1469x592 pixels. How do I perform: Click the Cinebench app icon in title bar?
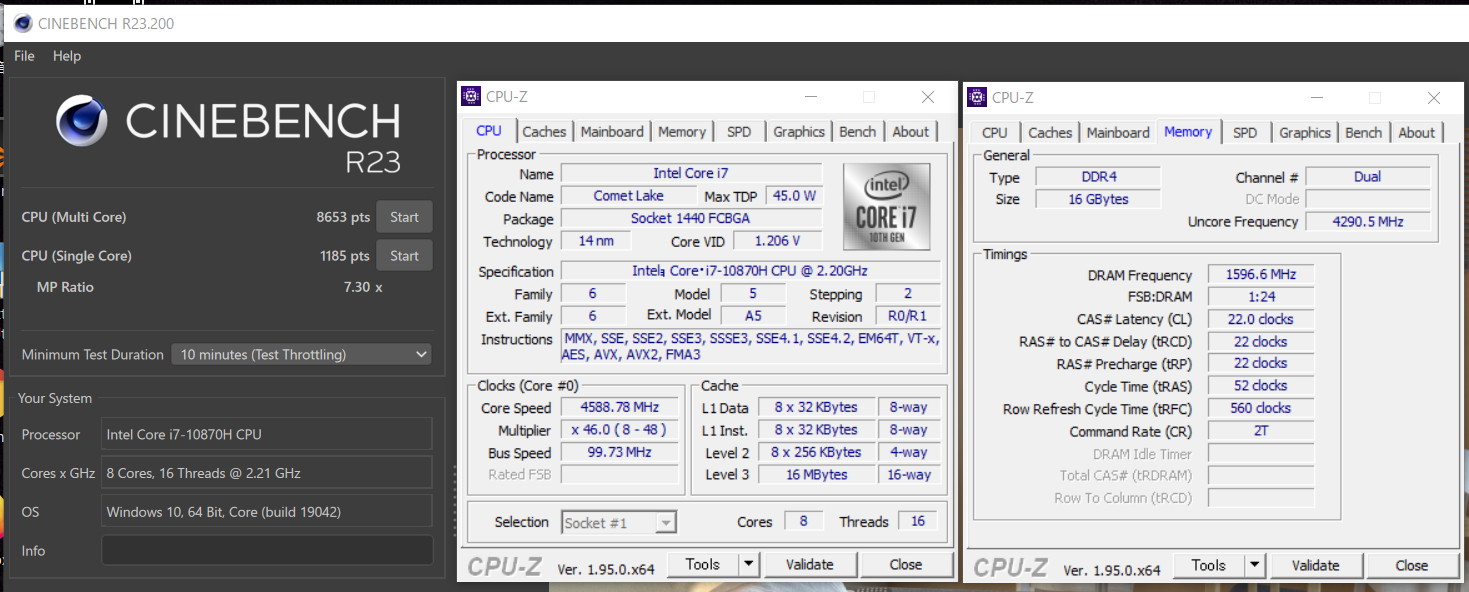click(22, 23)
